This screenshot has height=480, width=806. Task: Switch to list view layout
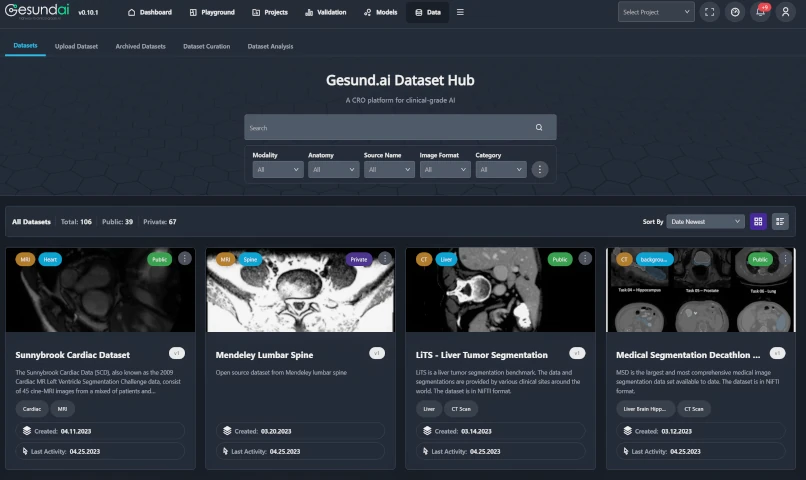pos(780,221)
